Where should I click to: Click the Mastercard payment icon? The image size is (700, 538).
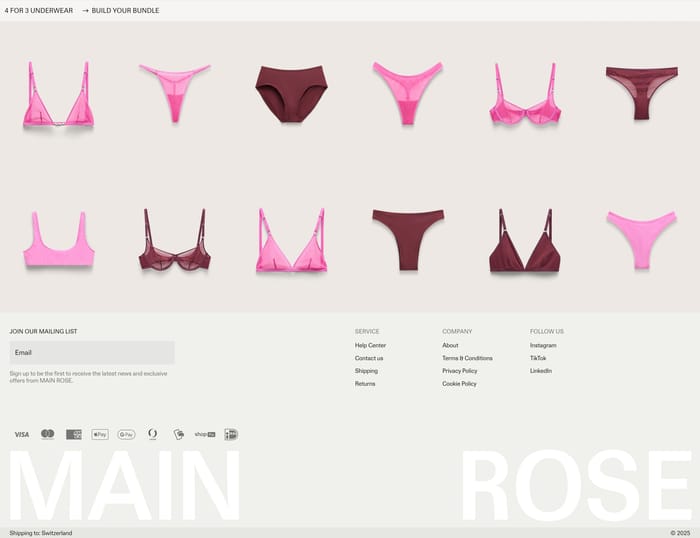[x=48, y=434]
